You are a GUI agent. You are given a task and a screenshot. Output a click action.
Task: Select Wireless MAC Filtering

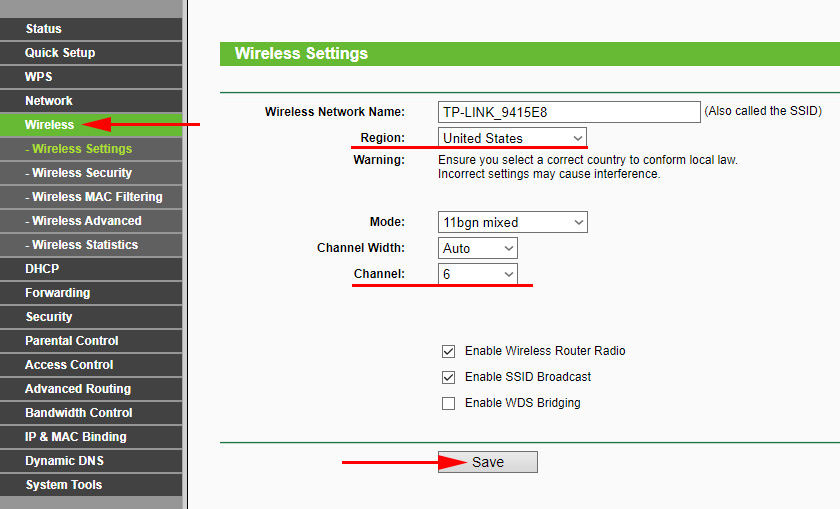(96, 197)
